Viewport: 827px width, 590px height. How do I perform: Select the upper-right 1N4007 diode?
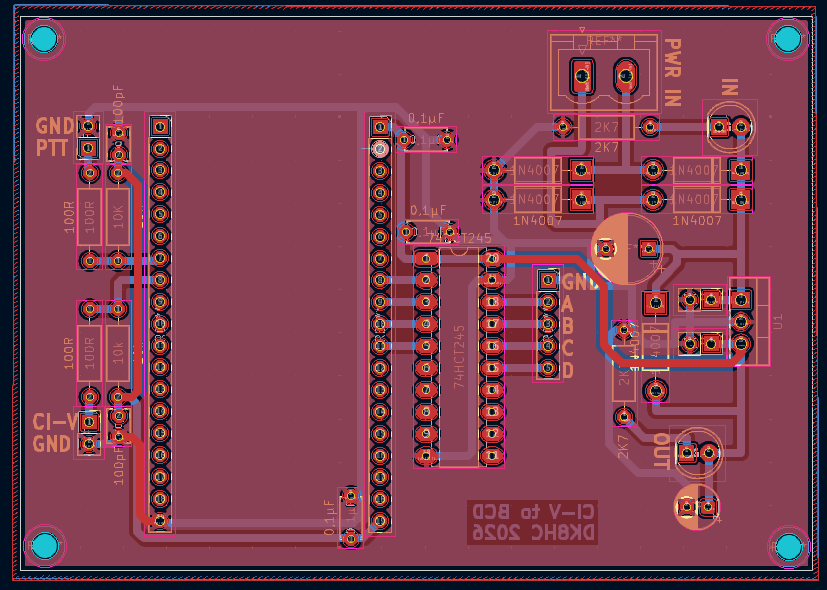click(x=697, y=170)
